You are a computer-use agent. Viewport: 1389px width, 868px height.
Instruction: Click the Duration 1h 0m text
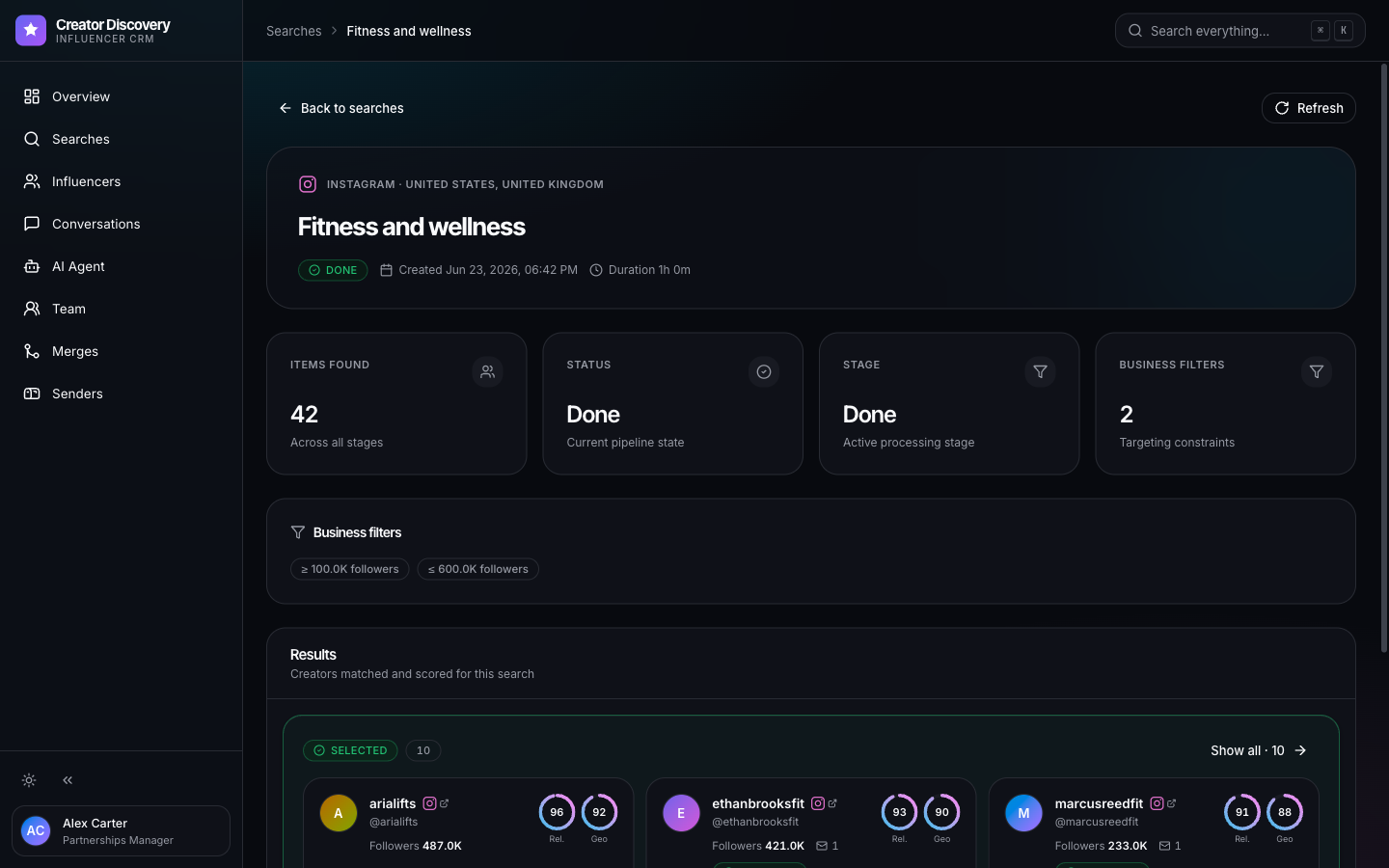pyautogui.click(x=649, y=270)
